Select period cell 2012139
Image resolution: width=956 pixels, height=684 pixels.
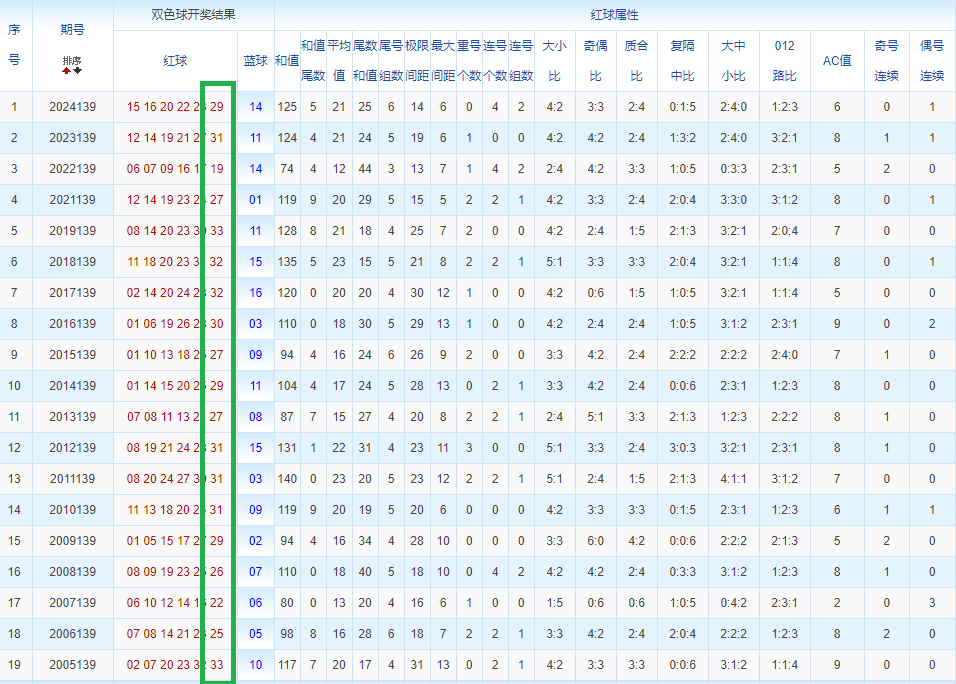pyautogui.click(x=73, y=448)
